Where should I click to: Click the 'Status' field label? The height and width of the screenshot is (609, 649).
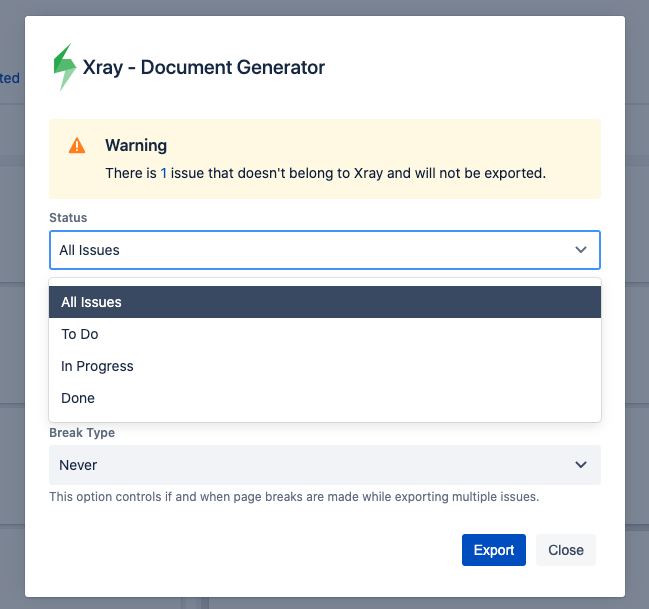(68, 218)
